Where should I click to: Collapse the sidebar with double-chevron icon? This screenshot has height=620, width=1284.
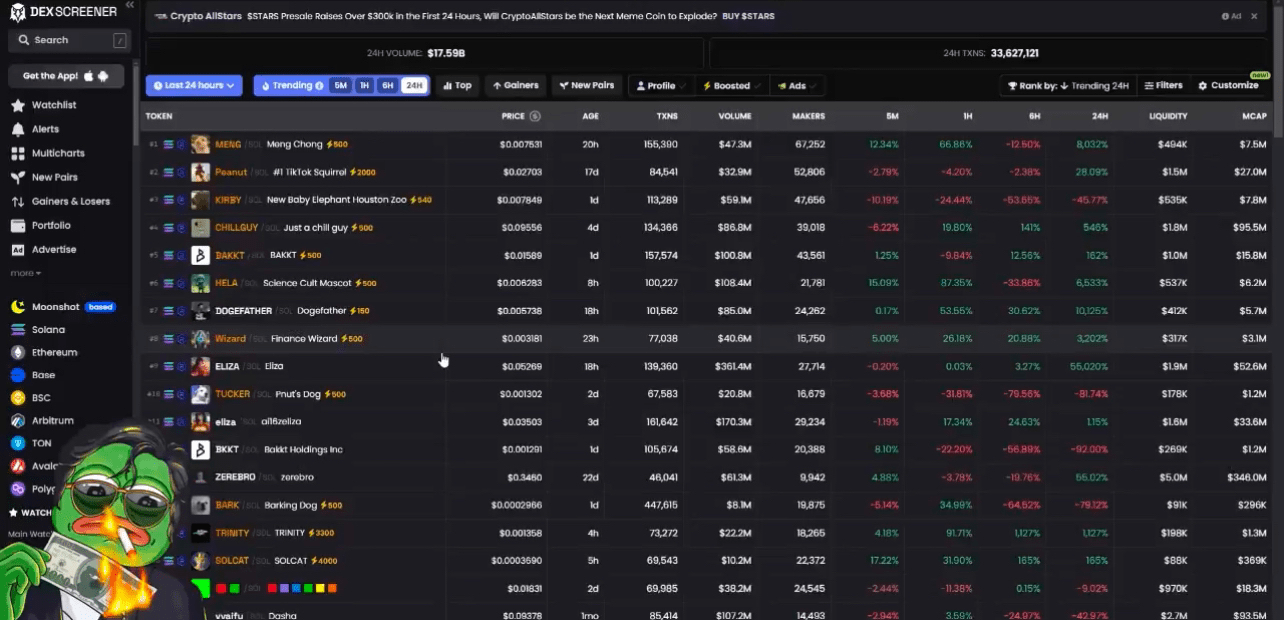point(129,5)
